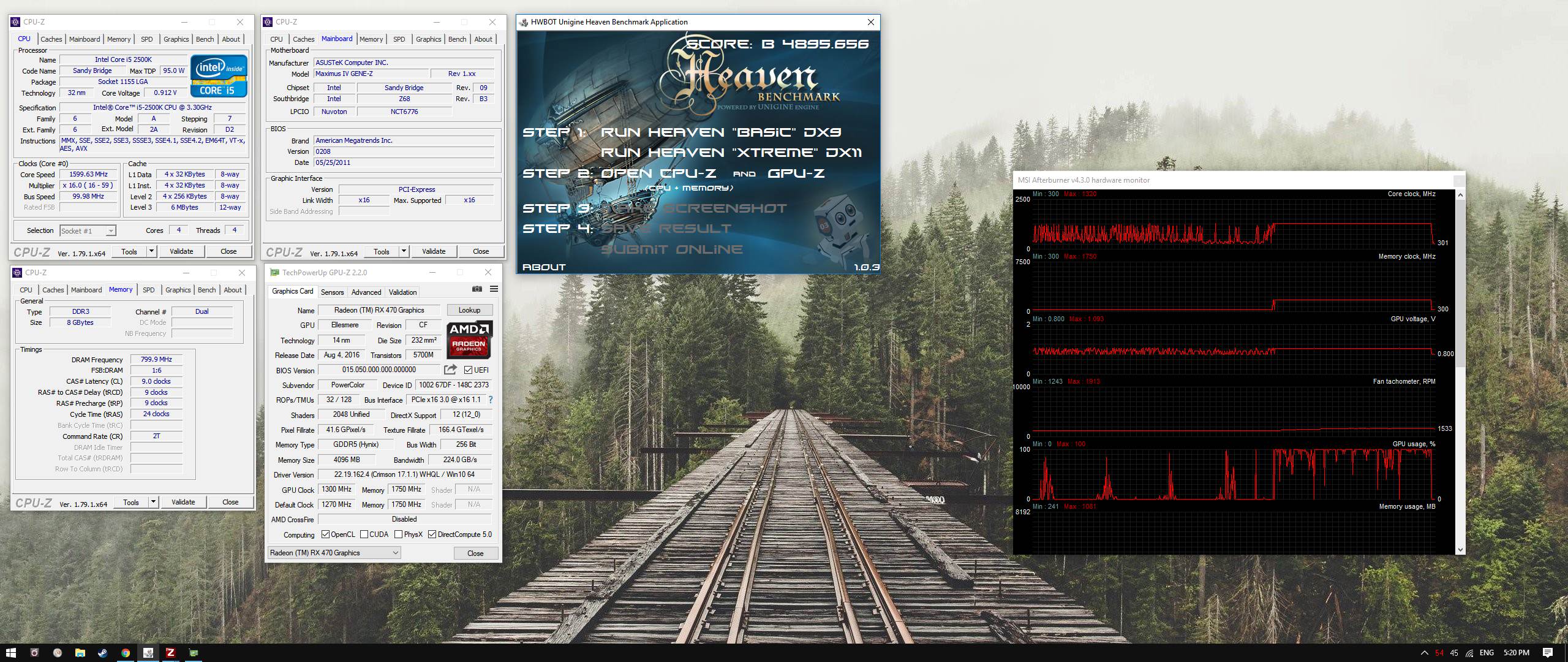Image resolution: width=1568 pixels, height=662 pixels.
Task: Open the GPU-Z hamburger menu
Action: [x=494, y=289]
